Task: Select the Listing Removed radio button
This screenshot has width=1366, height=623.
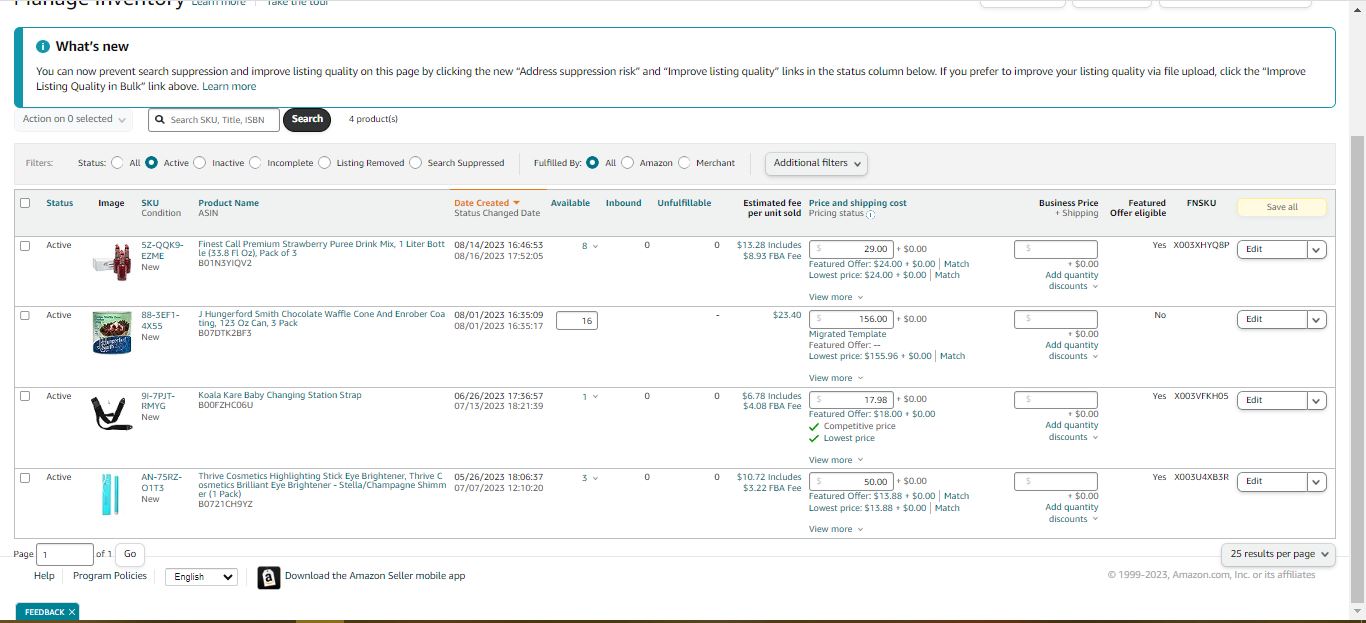Action: [x=324, y=163]
